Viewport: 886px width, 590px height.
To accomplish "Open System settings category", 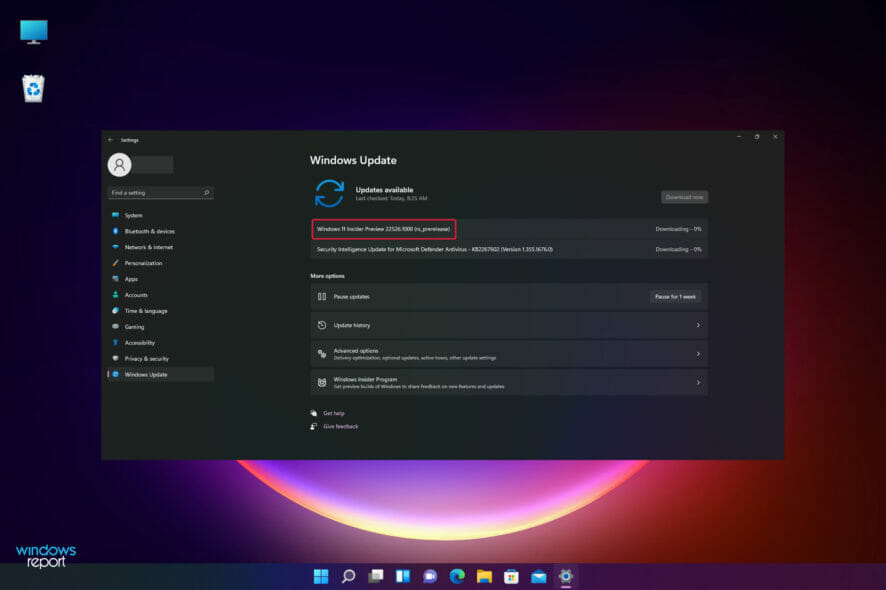I will coord(160,215).
